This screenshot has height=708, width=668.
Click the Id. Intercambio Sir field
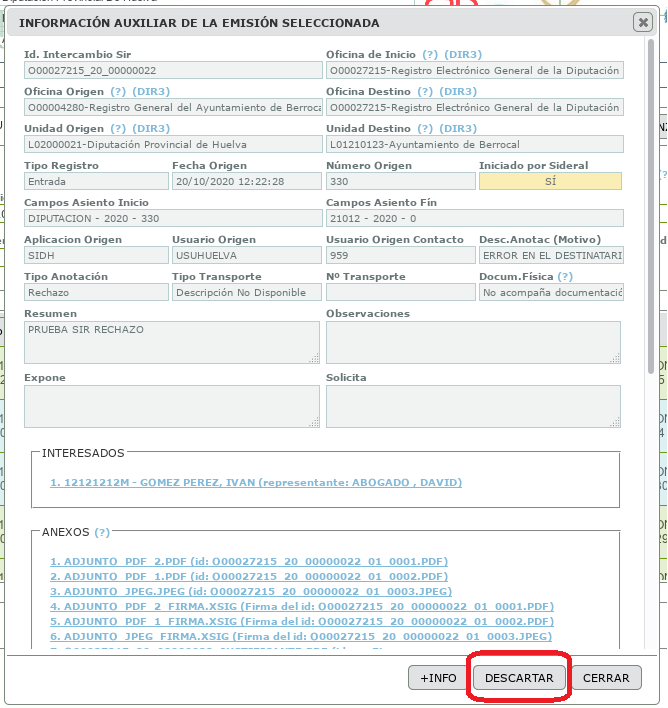click(x=173, y=70)
